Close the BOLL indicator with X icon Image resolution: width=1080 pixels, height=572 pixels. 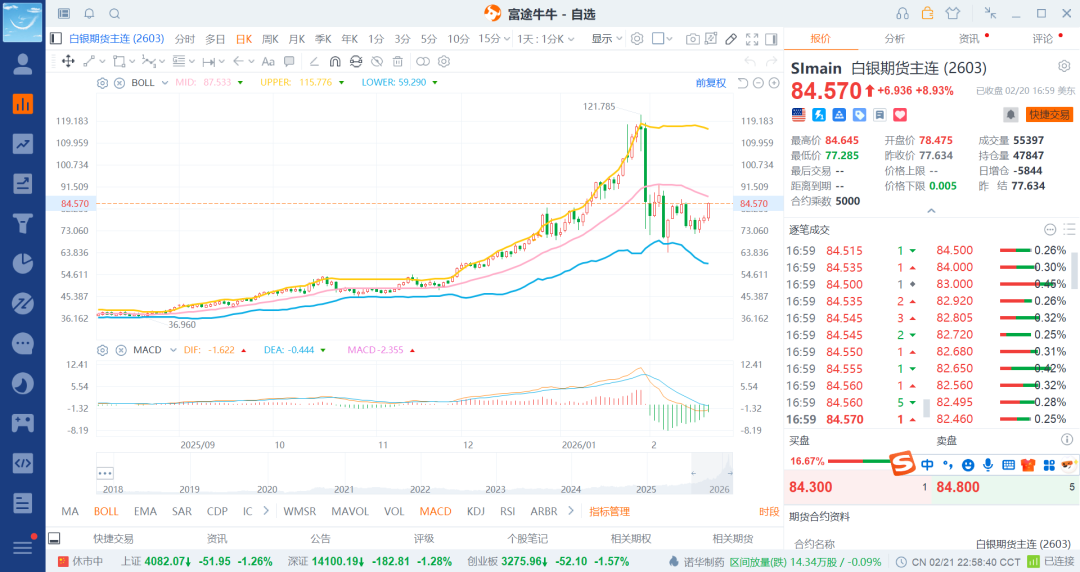pos(119,82)
